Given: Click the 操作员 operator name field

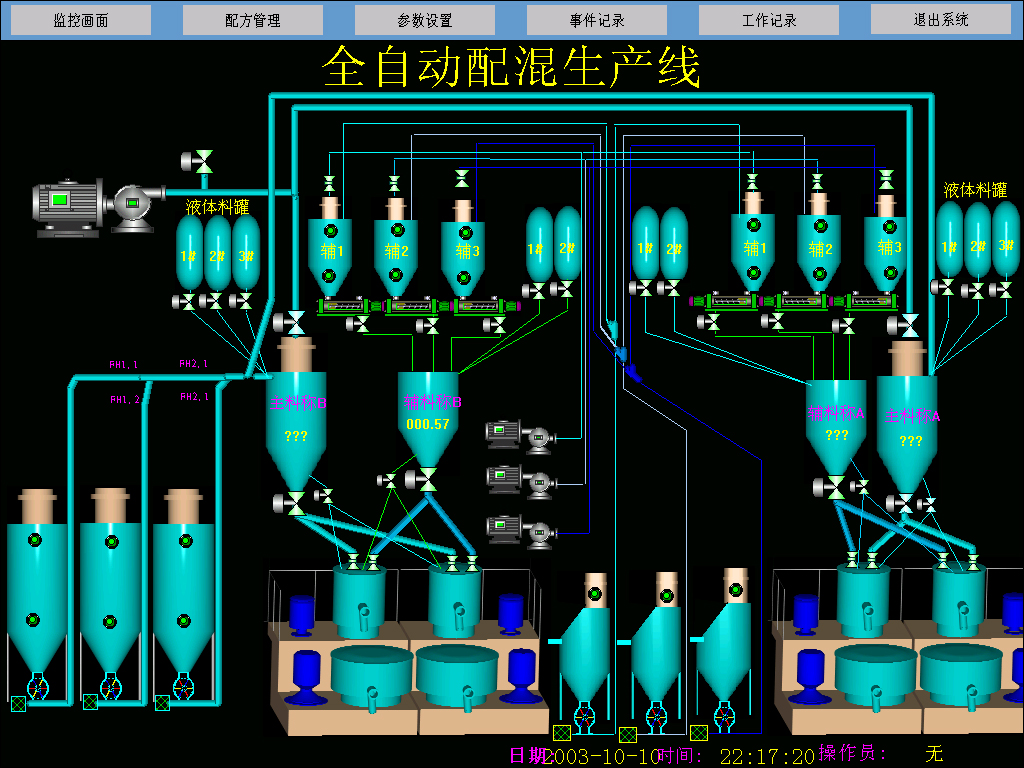Looking at the screenshot, I should coord(934,753).
